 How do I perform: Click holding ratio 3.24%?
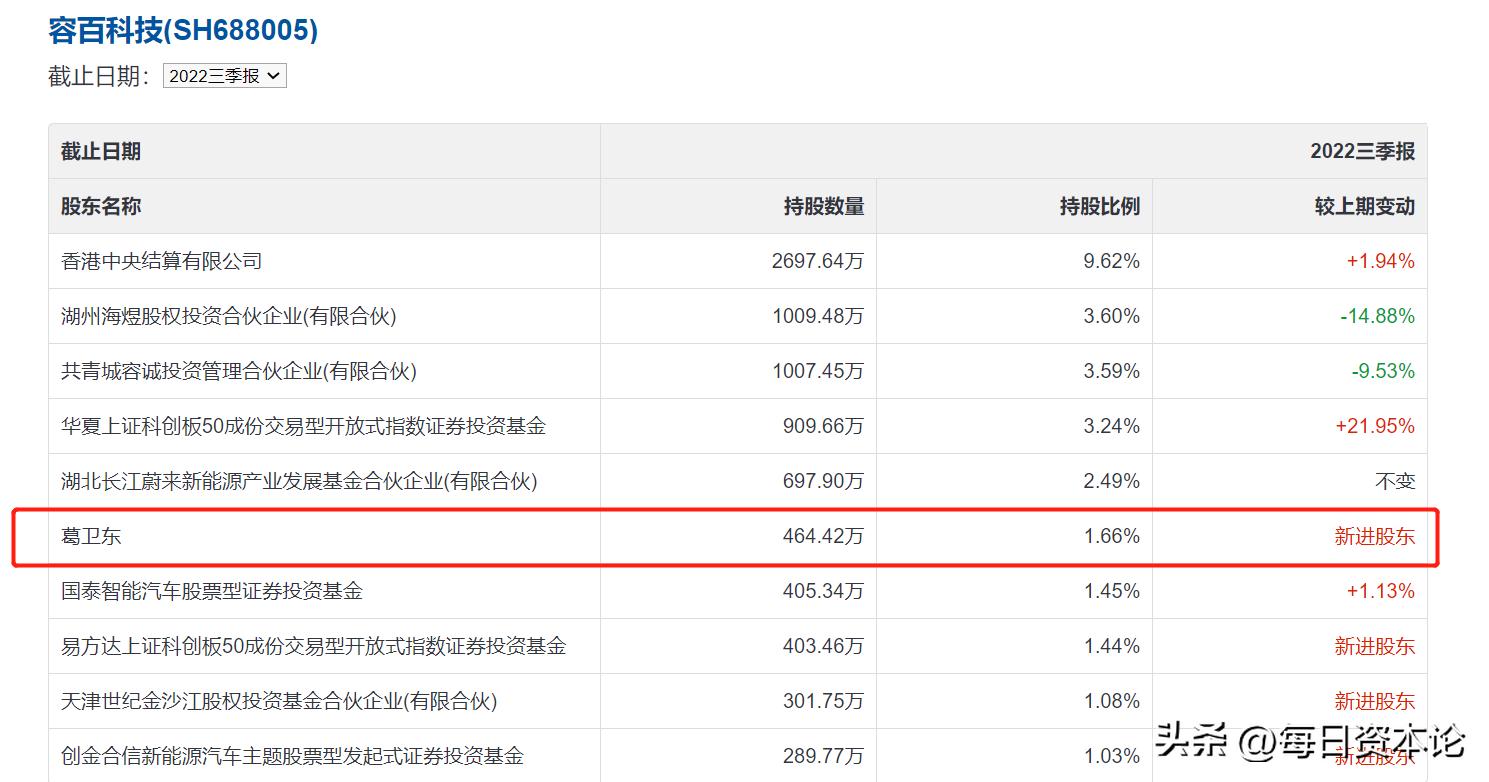click(x=1112, y=427)
